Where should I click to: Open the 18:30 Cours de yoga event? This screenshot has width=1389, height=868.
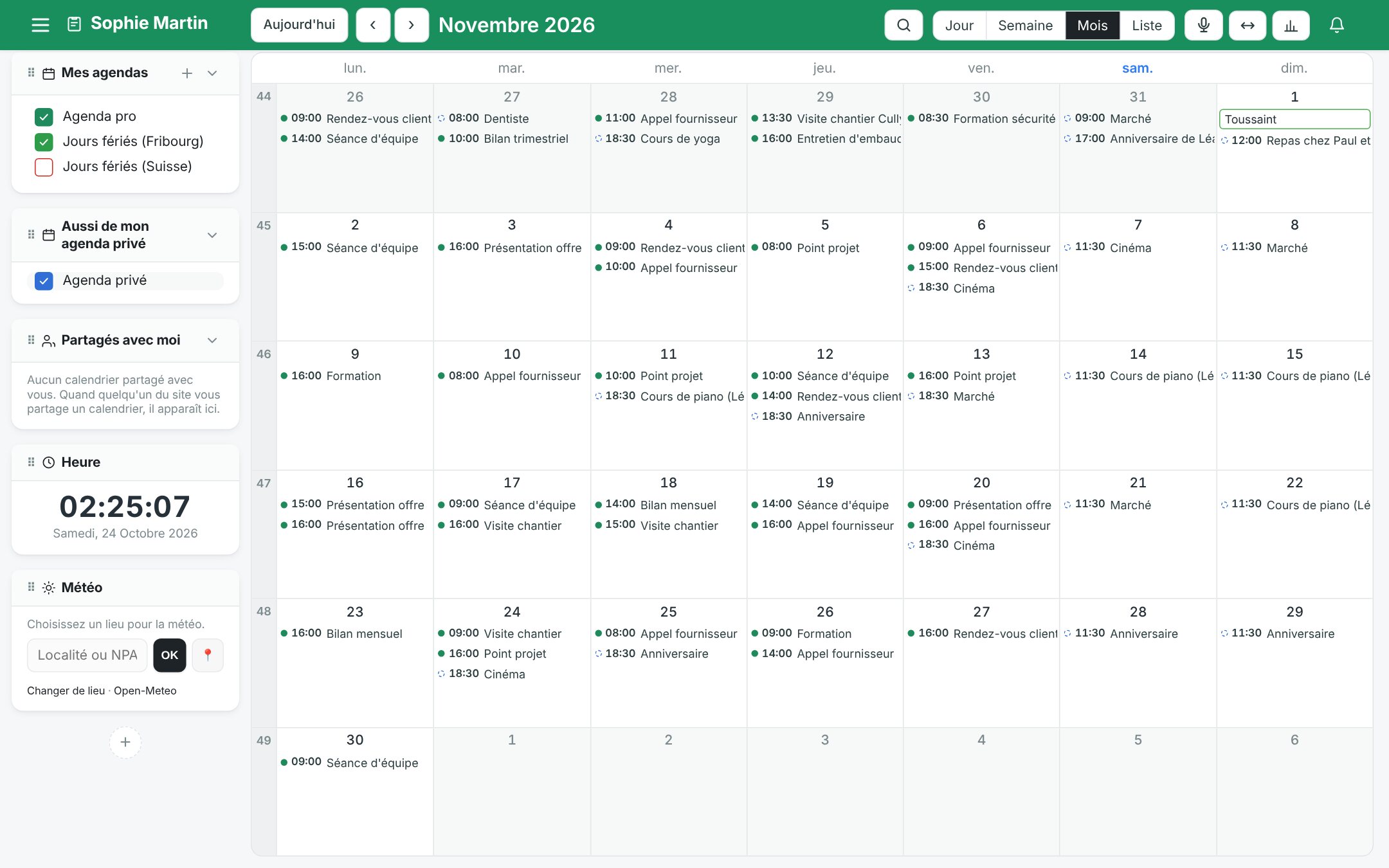[668, 138]
